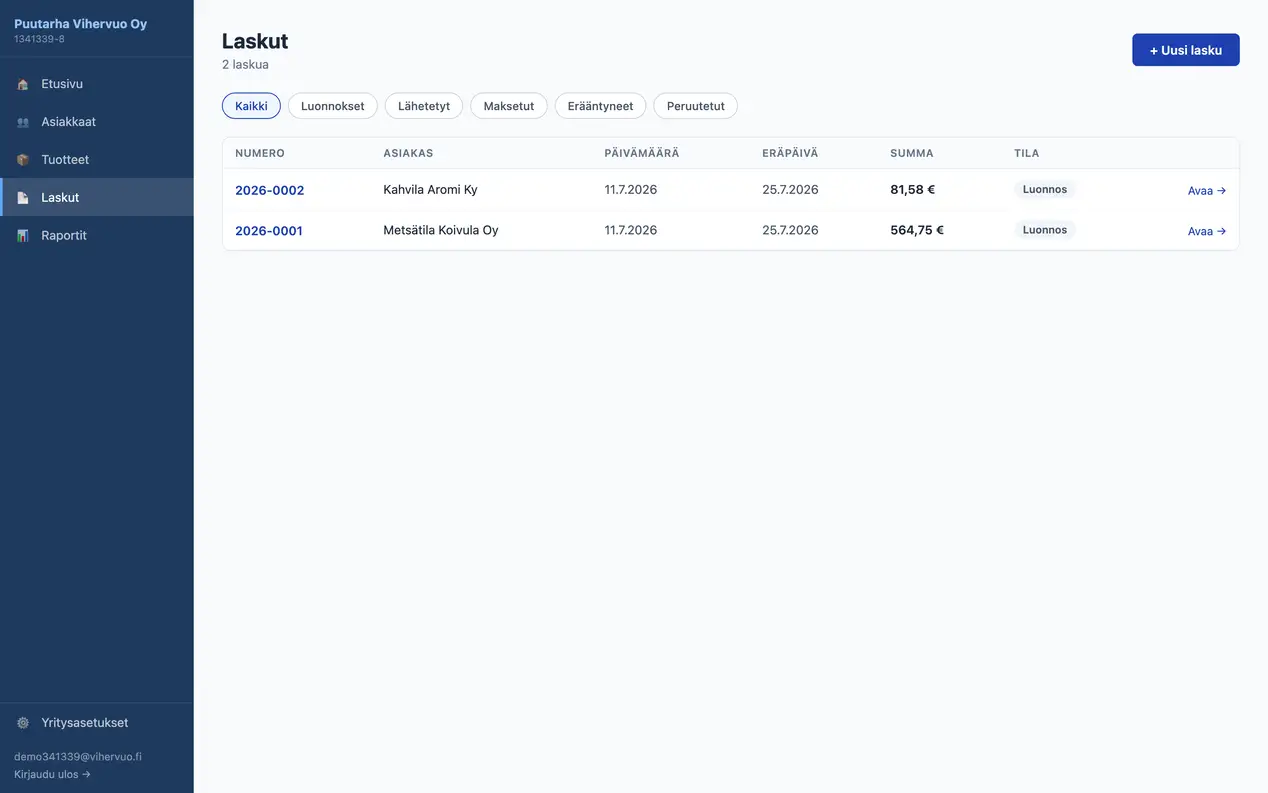Click the TILA column header

pos(1027,153)
